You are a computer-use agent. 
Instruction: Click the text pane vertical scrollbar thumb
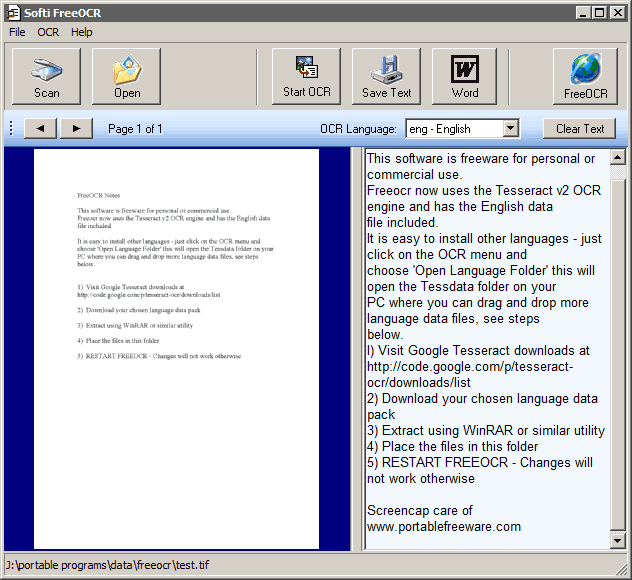coord(617,355)
